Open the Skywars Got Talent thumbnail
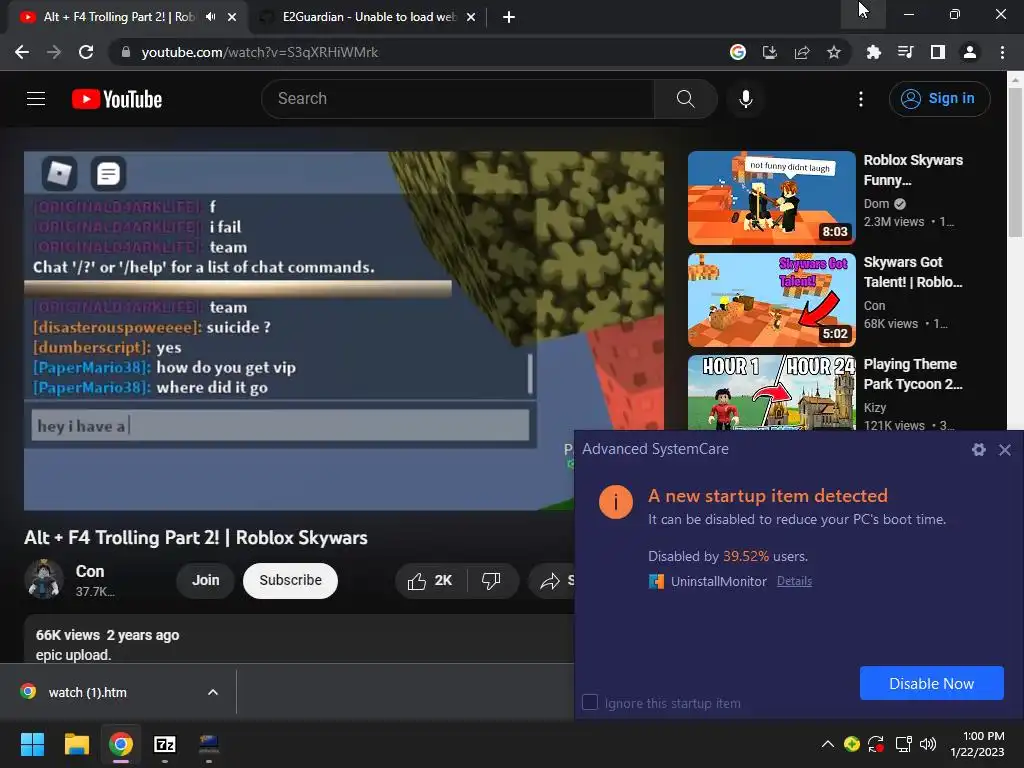Image resolution: width=1024 pixels, height=768 pixels. [771, 300]
